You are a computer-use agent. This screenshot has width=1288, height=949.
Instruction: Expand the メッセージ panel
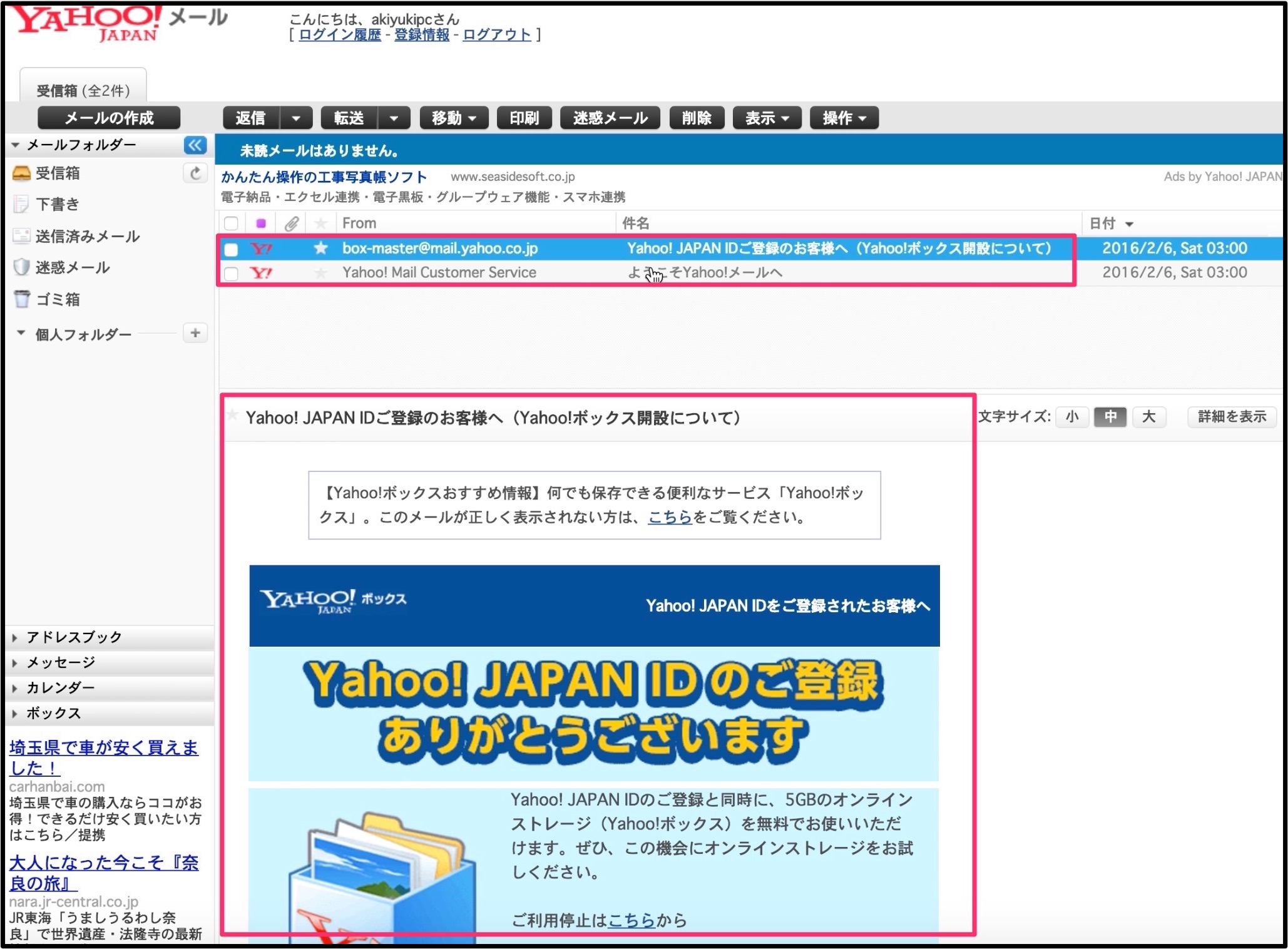pos(61,662)
